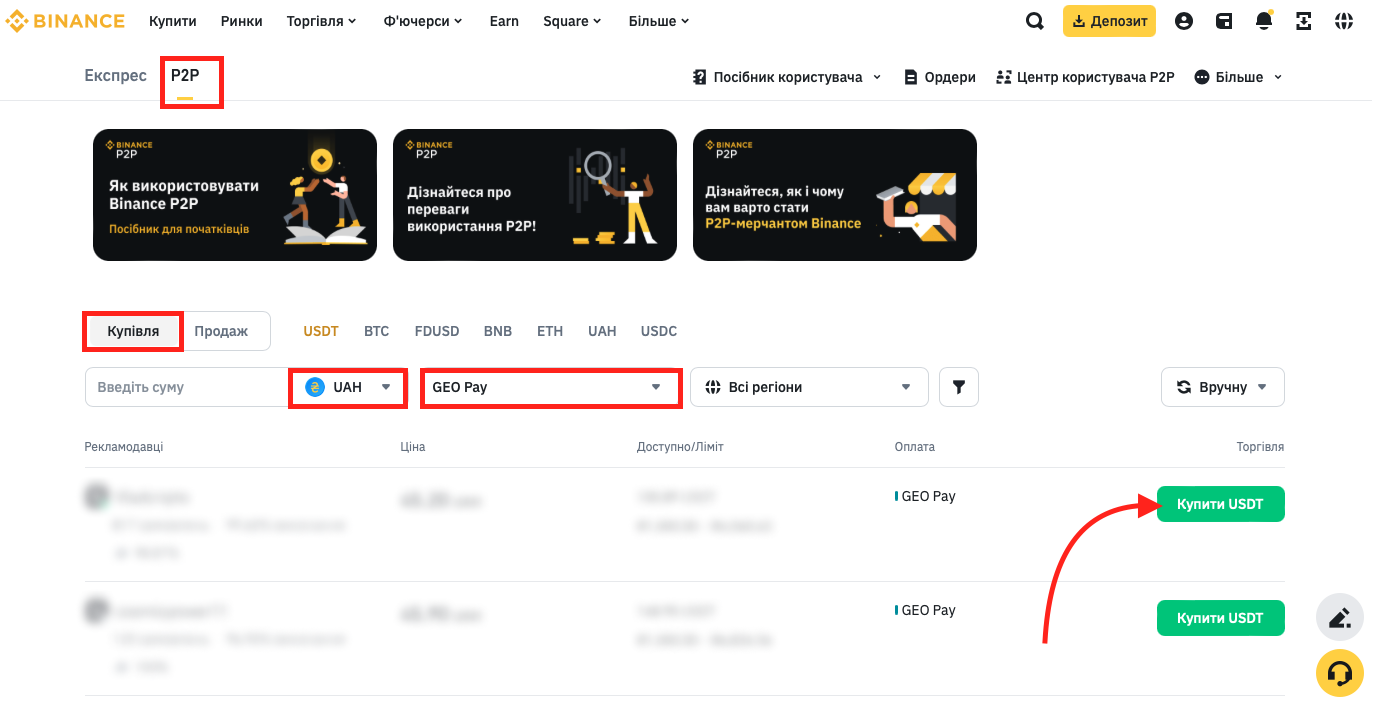This screenshot has height=705, width=1382.
Task: Select the Продаж toggle
Action: (x=221, y=331)
